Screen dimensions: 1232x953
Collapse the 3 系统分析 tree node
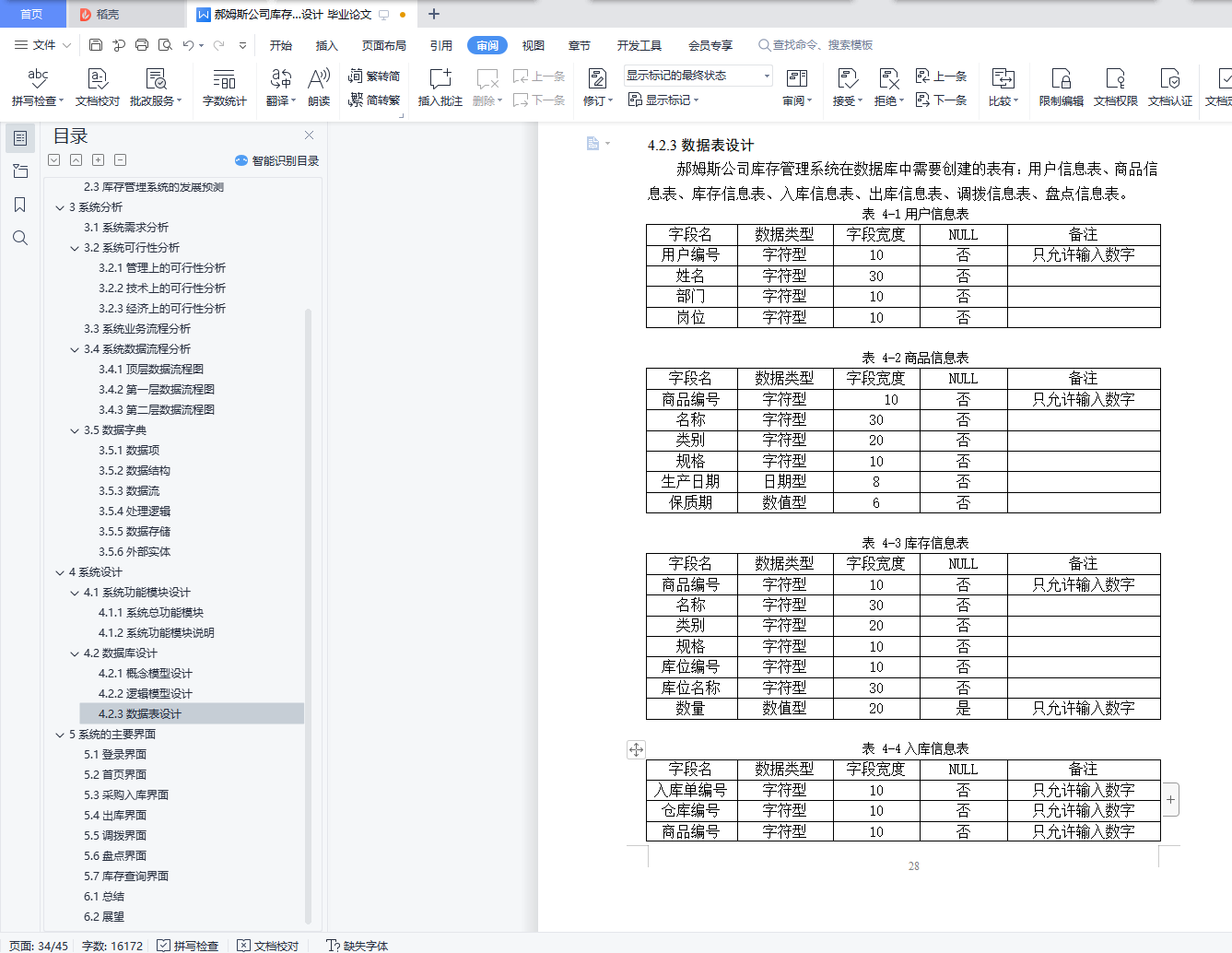coord(60,207)
